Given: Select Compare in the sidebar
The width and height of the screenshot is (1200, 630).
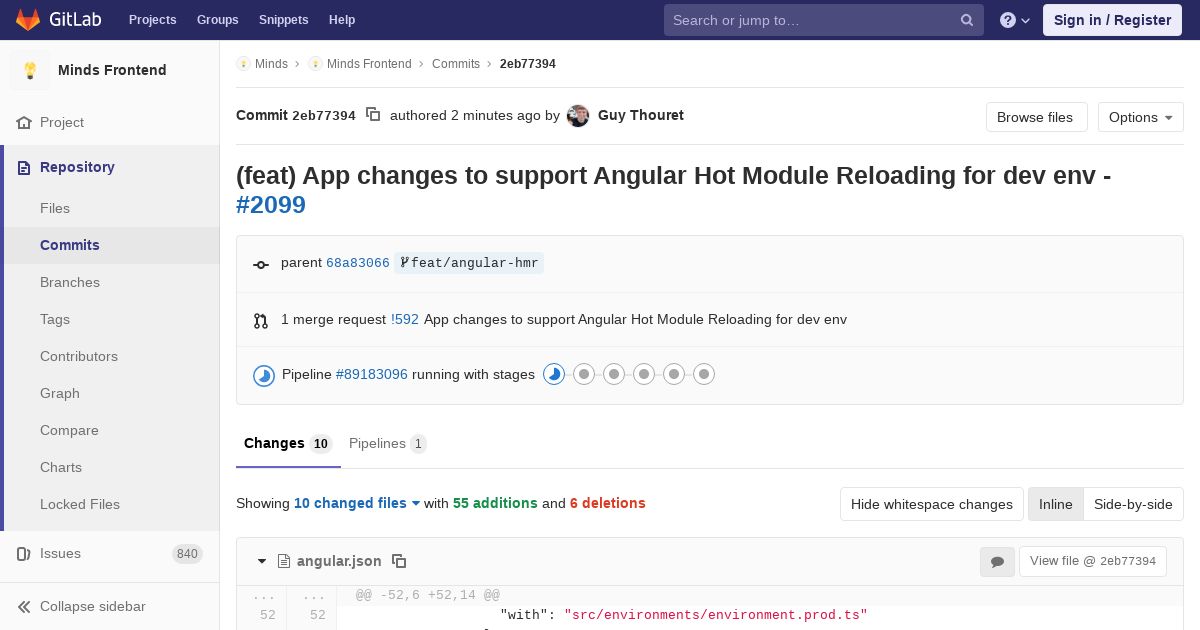Looking at the screenshot, I should [69, 431].
